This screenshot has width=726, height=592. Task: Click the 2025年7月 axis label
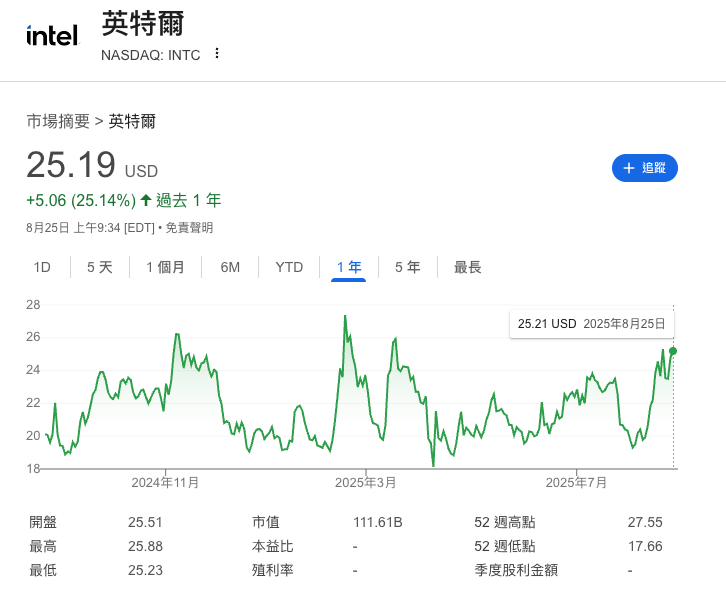click(576, 483)
